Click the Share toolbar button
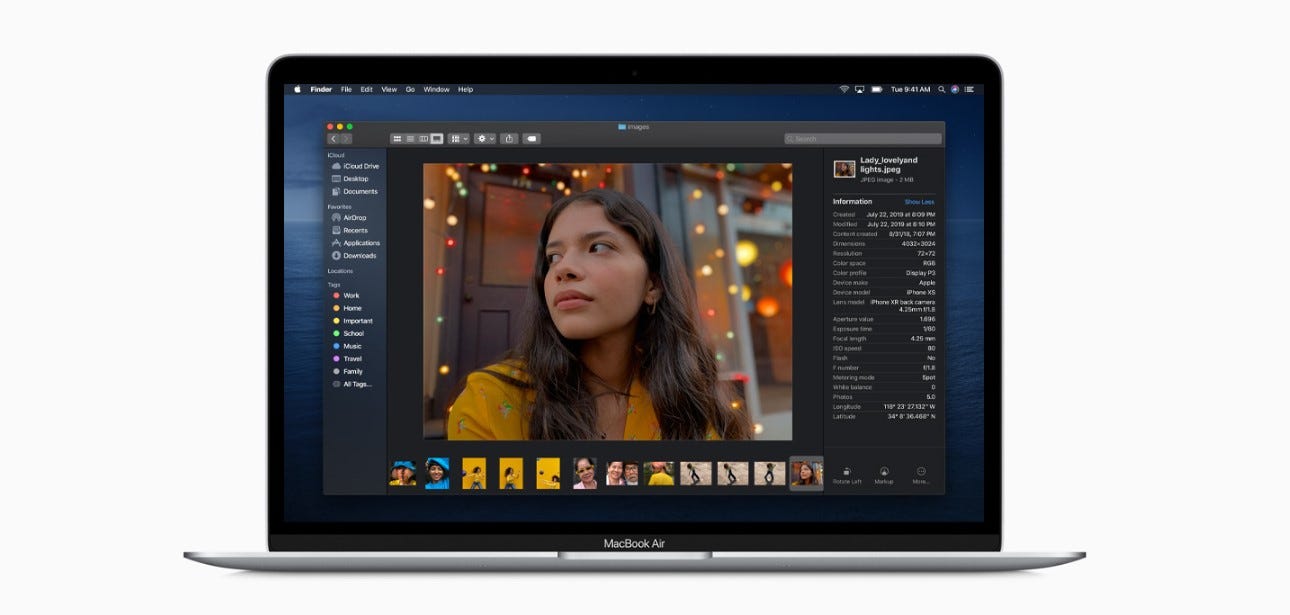Viewport: 1290px width, 615px height. 509,139
